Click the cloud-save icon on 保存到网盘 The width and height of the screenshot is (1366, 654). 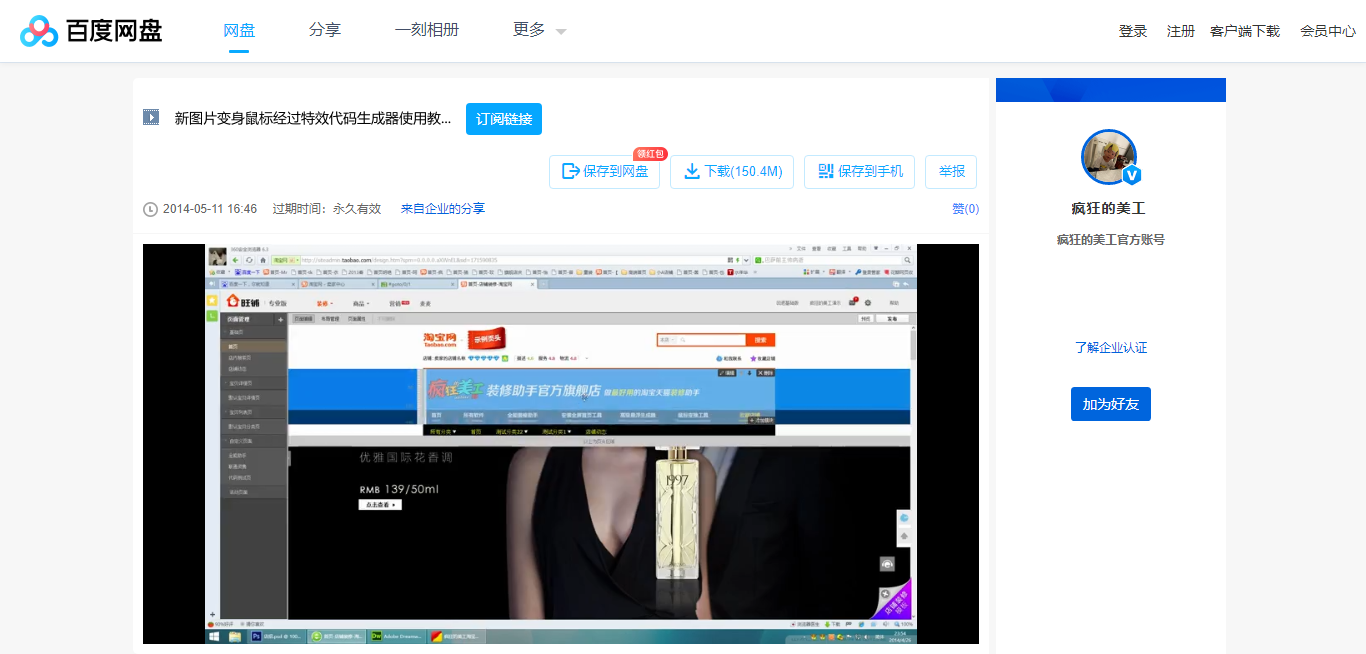tap(572, 171)
